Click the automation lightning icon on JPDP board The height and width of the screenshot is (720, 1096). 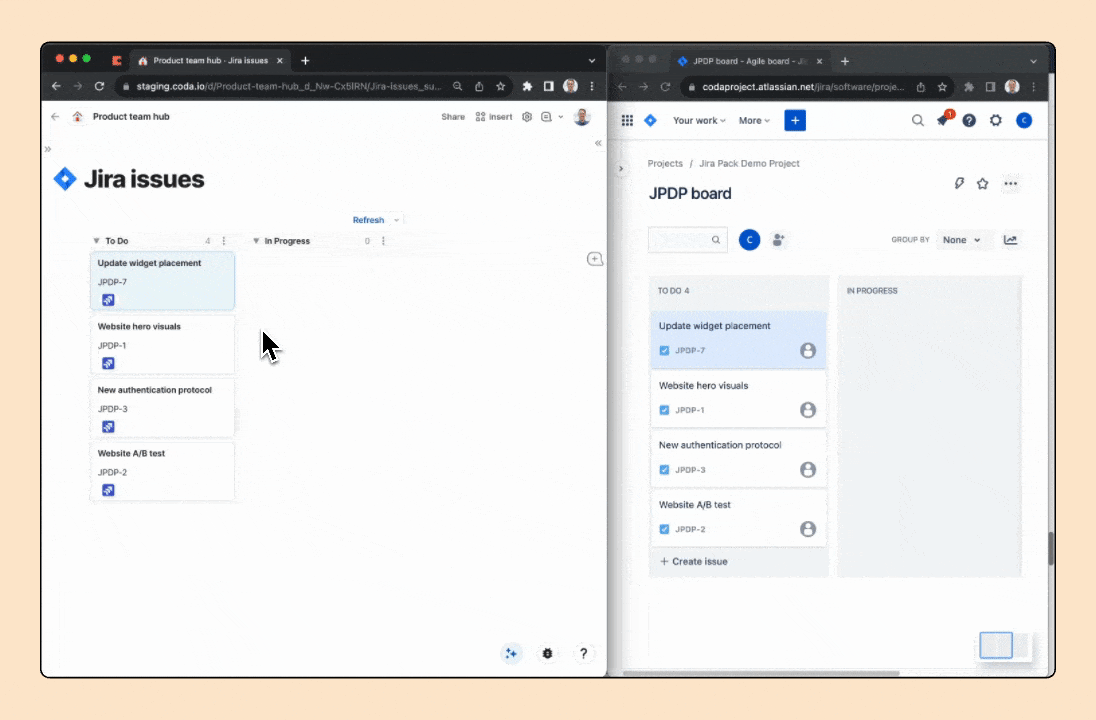click(x=959, y=183)
